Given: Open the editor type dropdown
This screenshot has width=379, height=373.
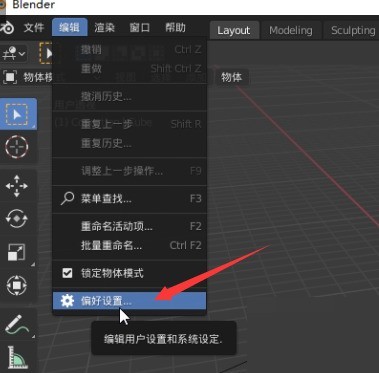Looking at the screenshot, I should (14, 53).
